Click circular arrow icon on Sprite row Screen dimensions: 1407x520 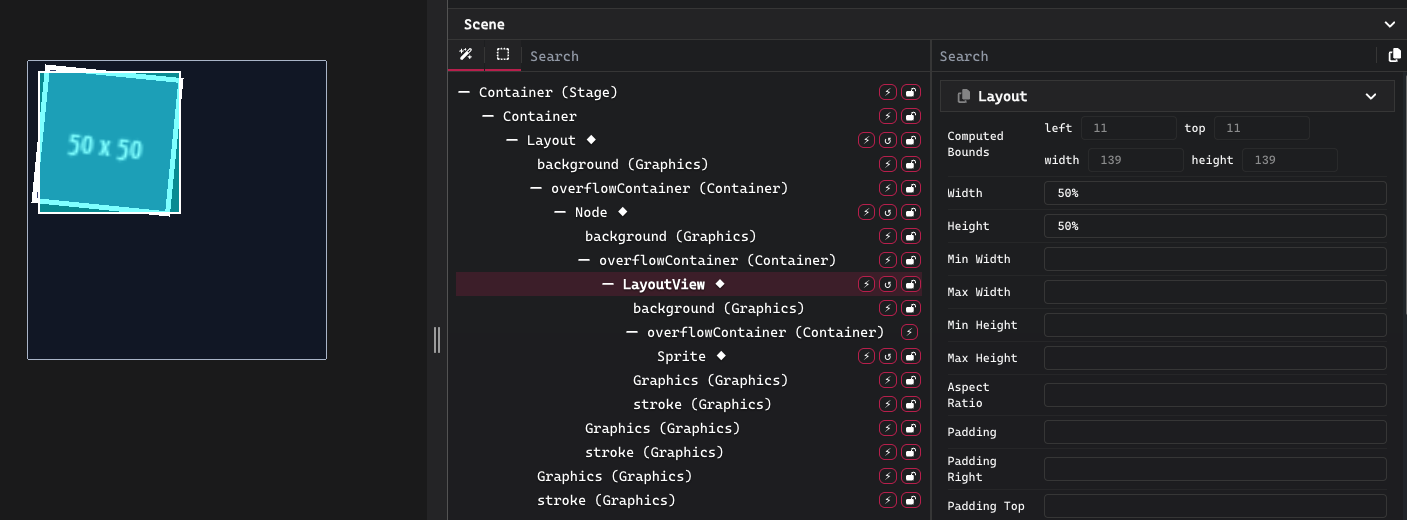(888, 356)
